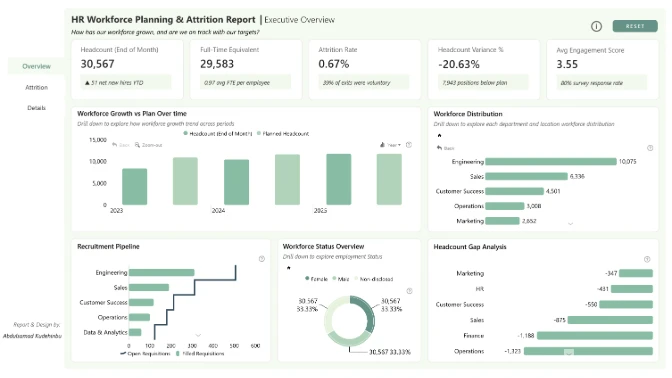Open help icon on Workforce Growth chart
672x378 pixels.
click(x=409, y=145)
